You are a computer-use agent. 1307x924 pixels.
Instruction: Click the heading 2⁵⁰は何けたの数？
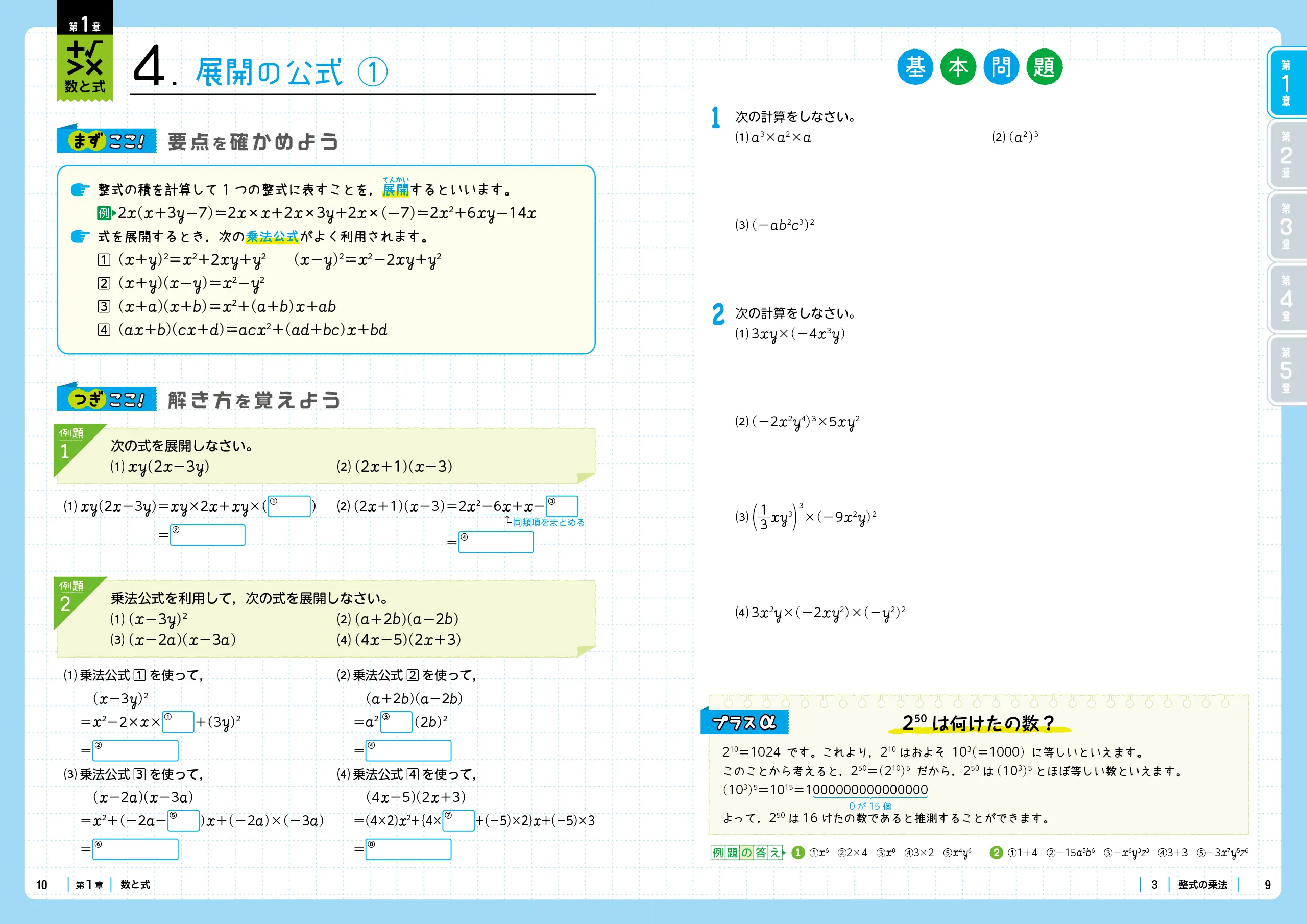click(979, 722)
